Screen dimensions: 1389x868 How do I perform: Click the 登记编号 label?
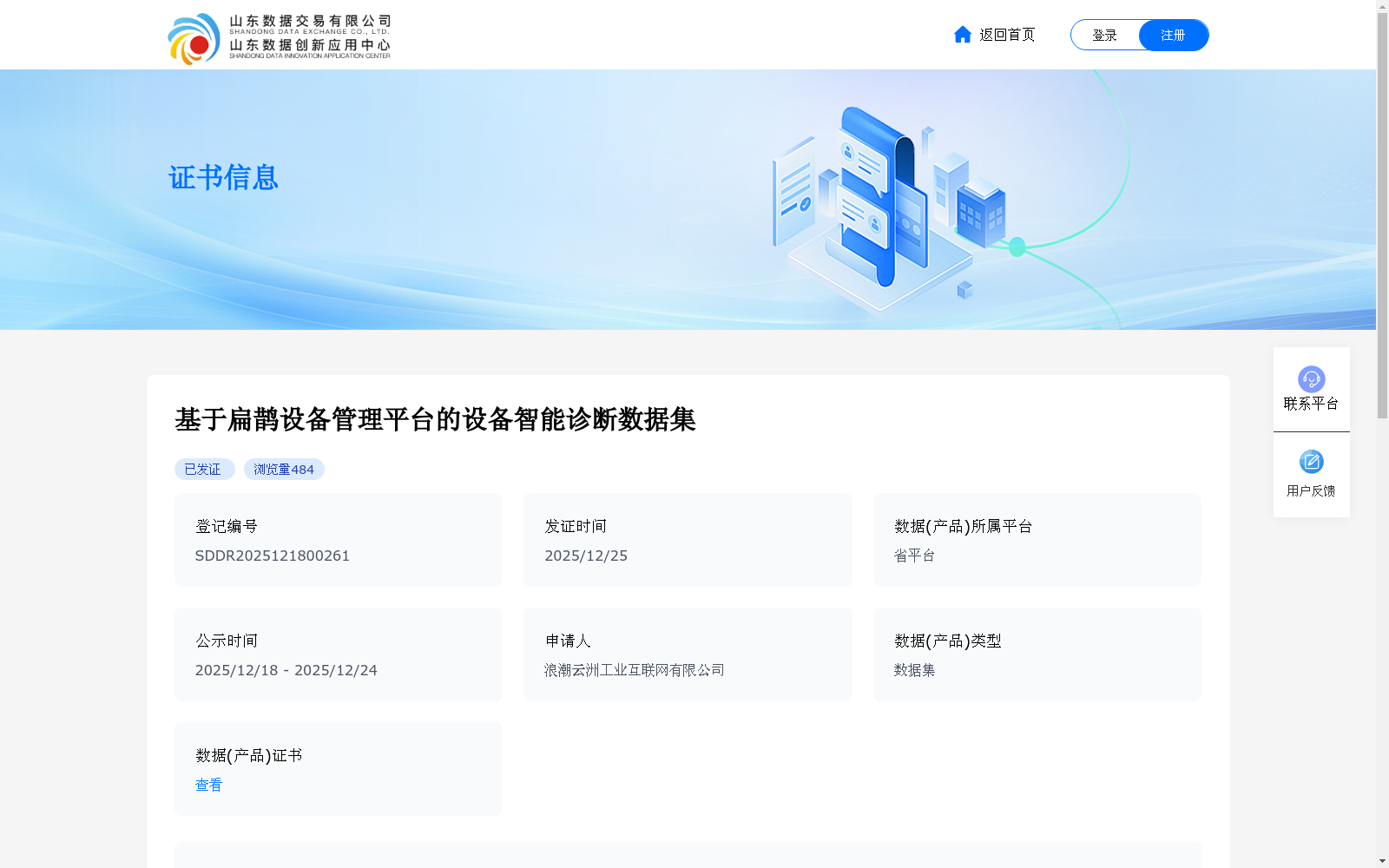click(226, 526)
